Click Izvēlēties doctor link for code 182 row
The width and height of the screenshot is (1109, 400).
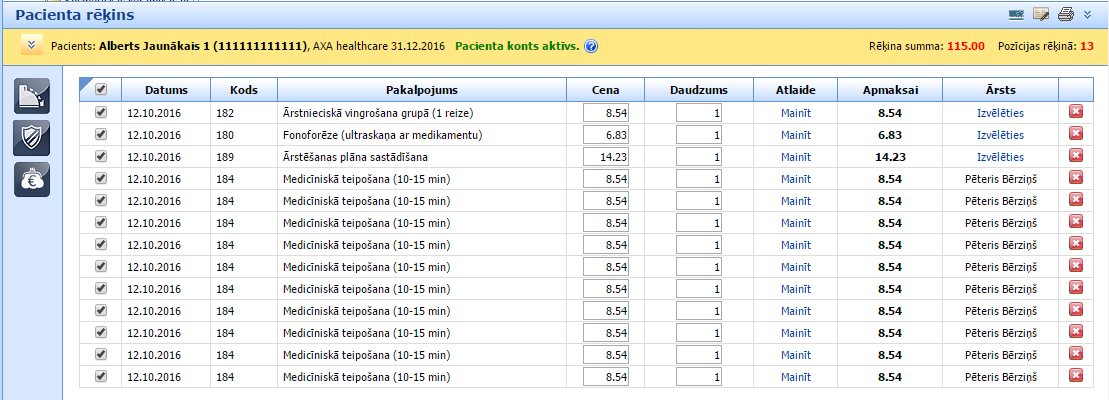pyautogui.click(x=1000, y=113)
